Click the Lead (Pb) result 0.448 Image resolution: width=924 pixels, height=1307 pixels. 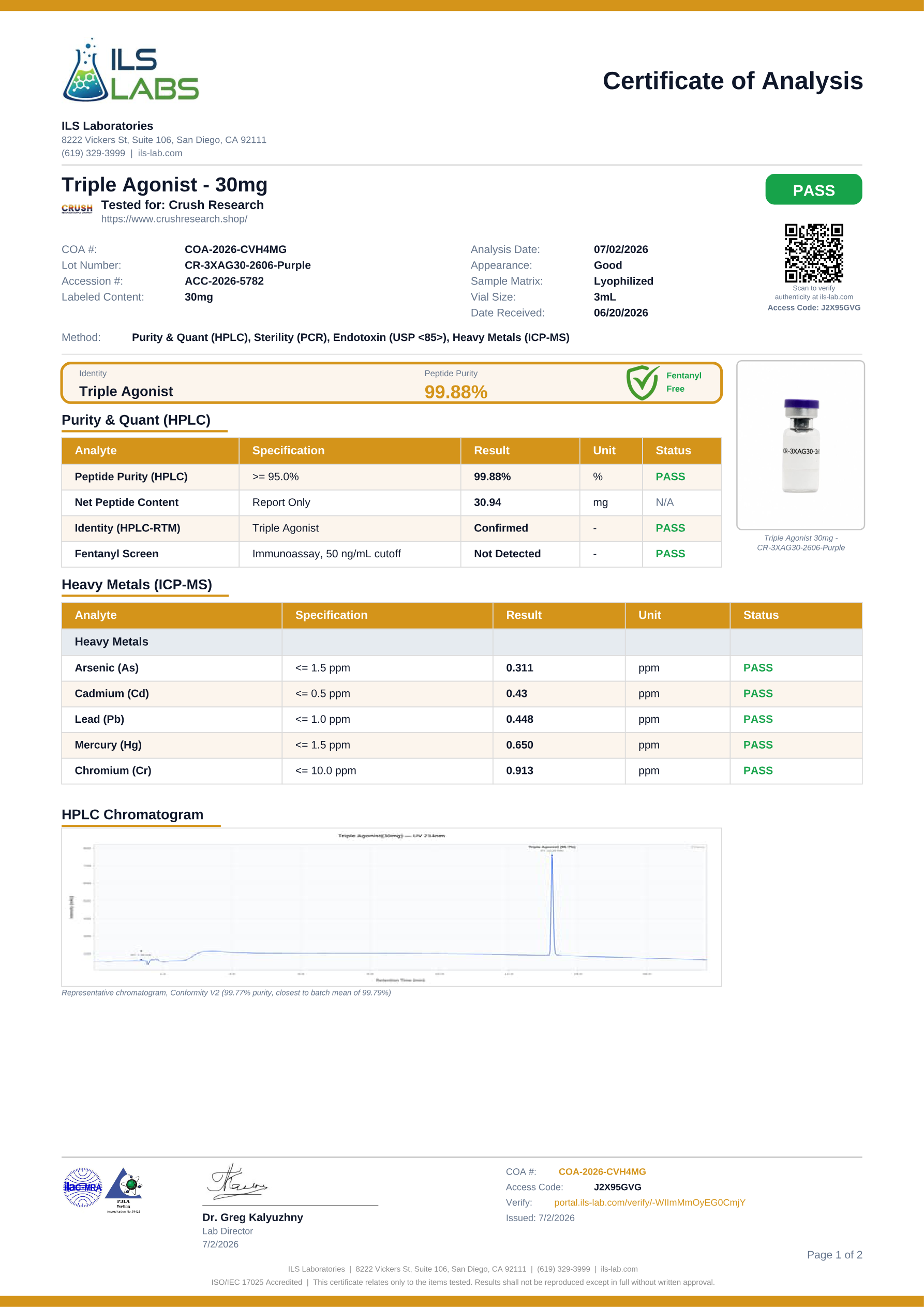[x=520, y=719]
